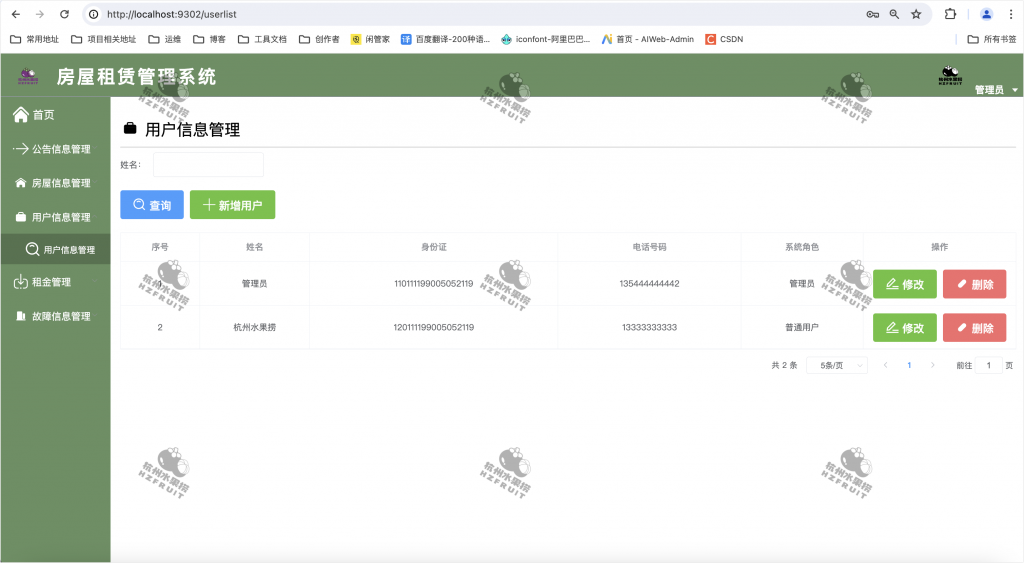
Task: Click the admin avatar image in the header
Action: tap(950, 75)
